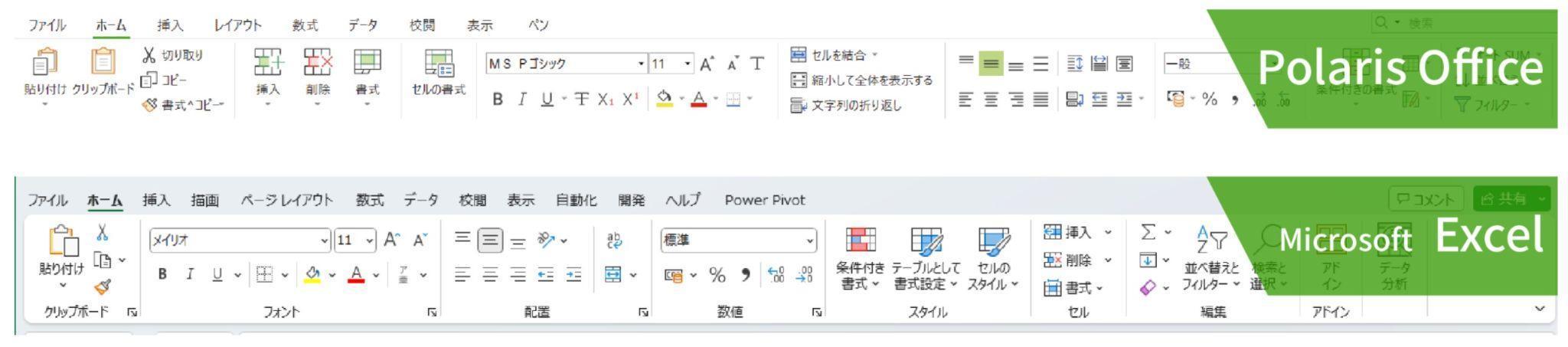Image resolution: width=1568 pixels, height=347 pixels.
Task: Click Excel decrease indent icon
Action: (547, 273)
